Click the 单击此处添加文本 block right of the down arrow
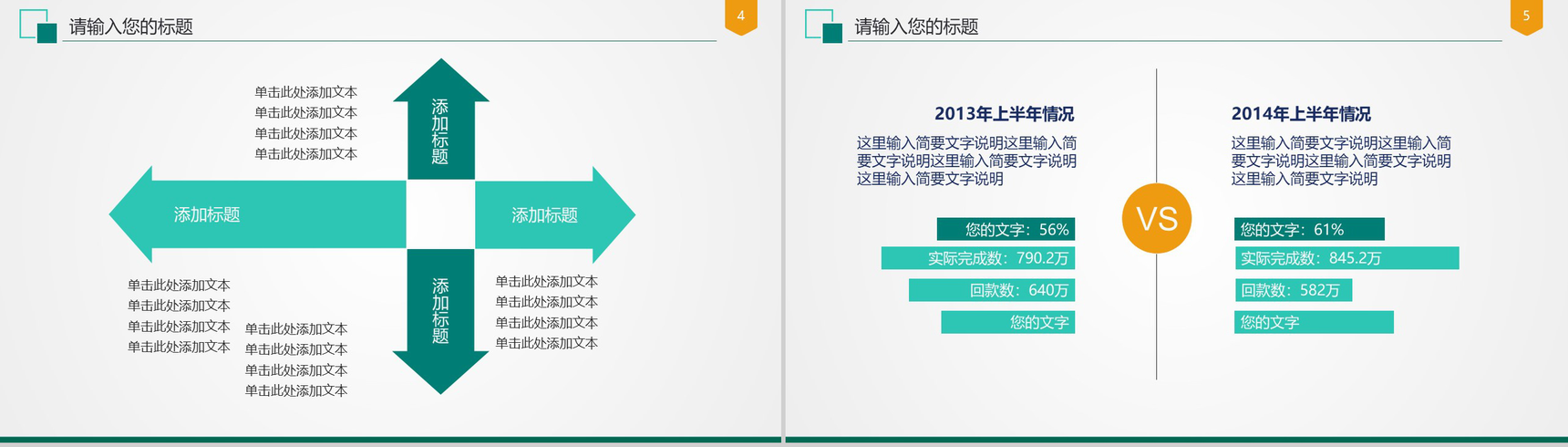The image size is (1568, 447). [547, 312]
